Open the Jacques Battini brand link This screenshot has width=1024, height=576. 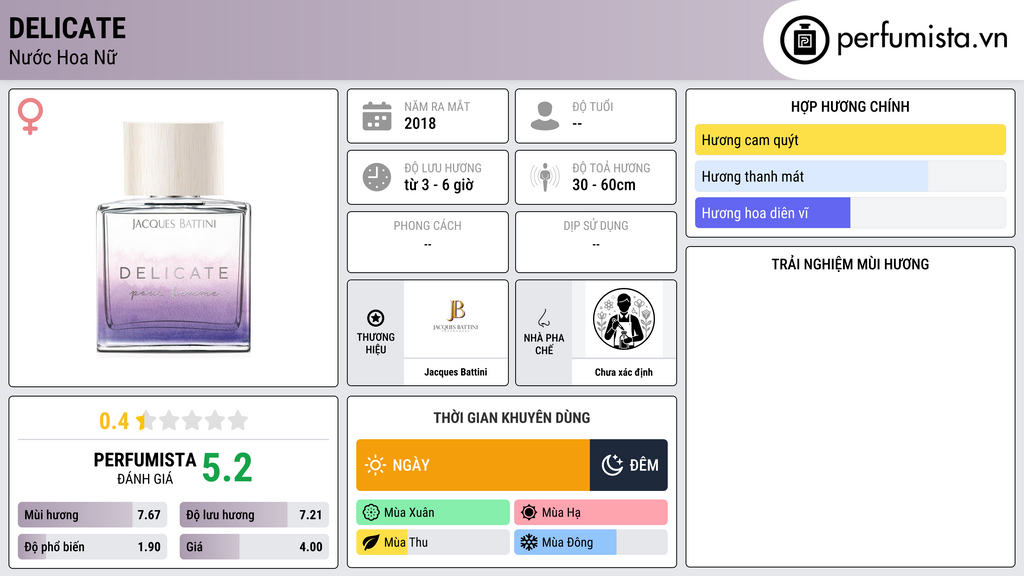point(456,372)
